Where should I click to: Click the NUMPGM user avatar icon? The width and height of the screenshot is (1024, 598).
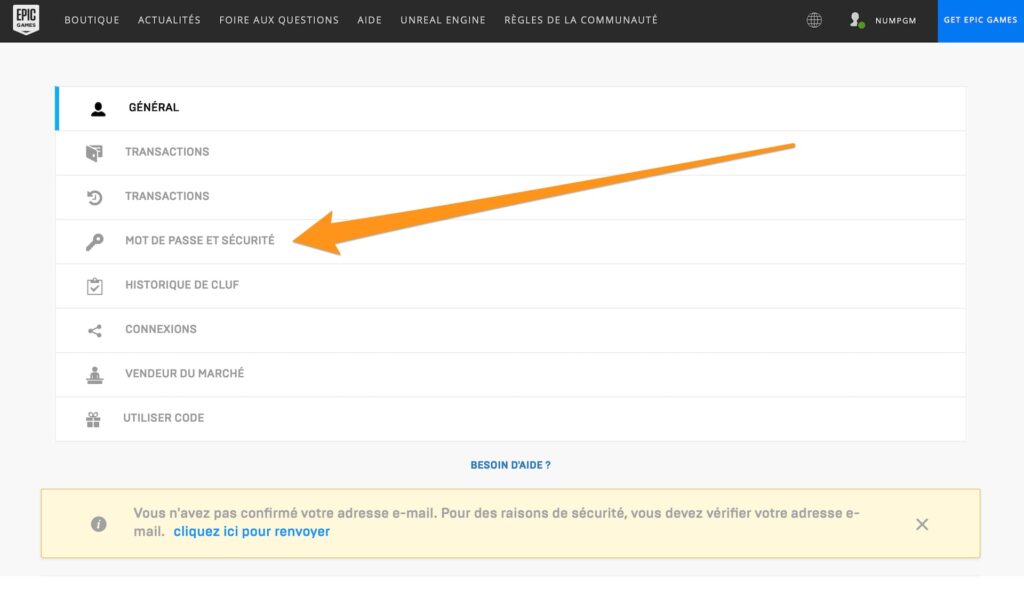(x=856, y=20)
